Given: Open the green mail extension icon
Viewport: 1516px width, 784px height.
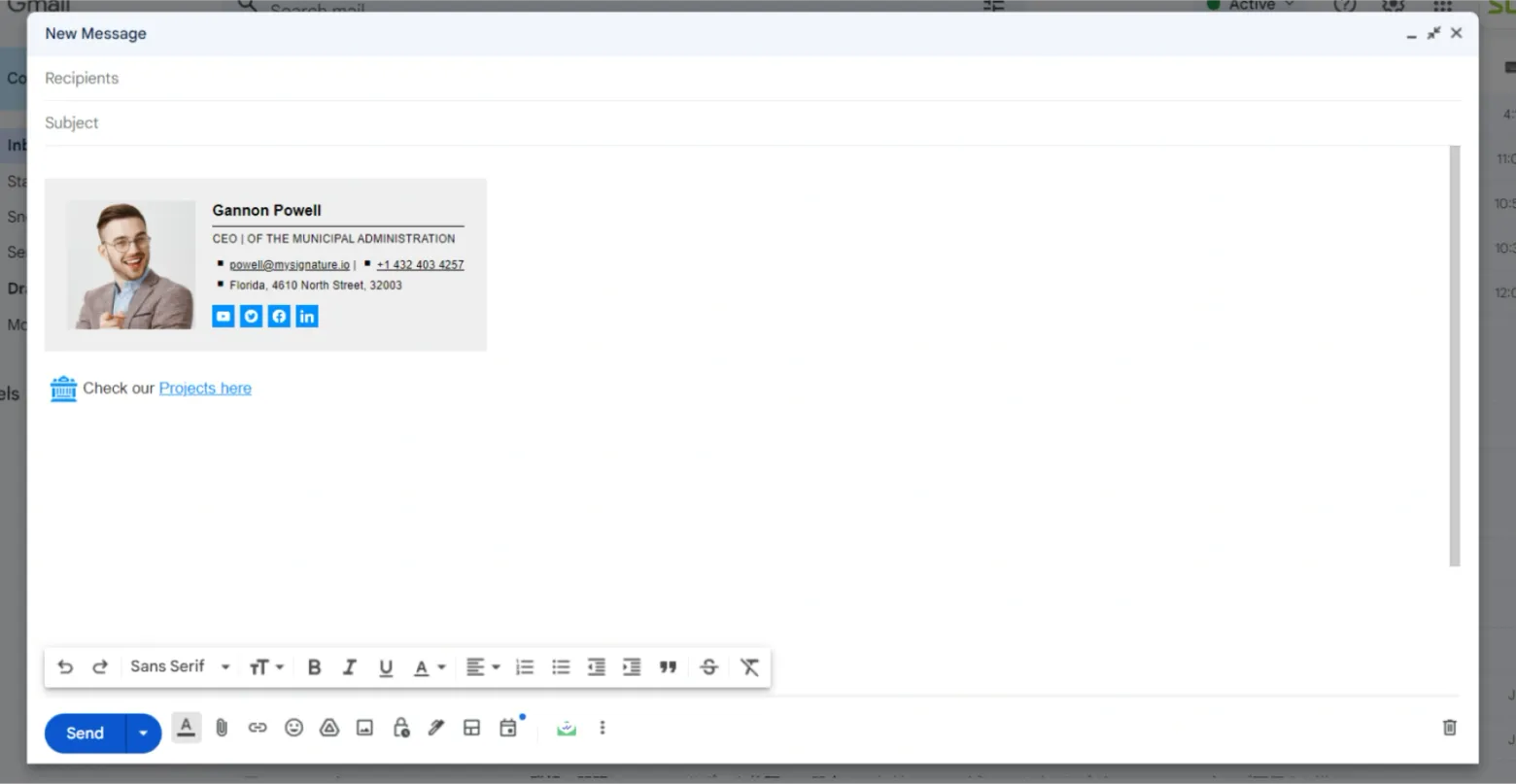Looking at the screenshot, I should pyautogui.click(x=567, y=729).
